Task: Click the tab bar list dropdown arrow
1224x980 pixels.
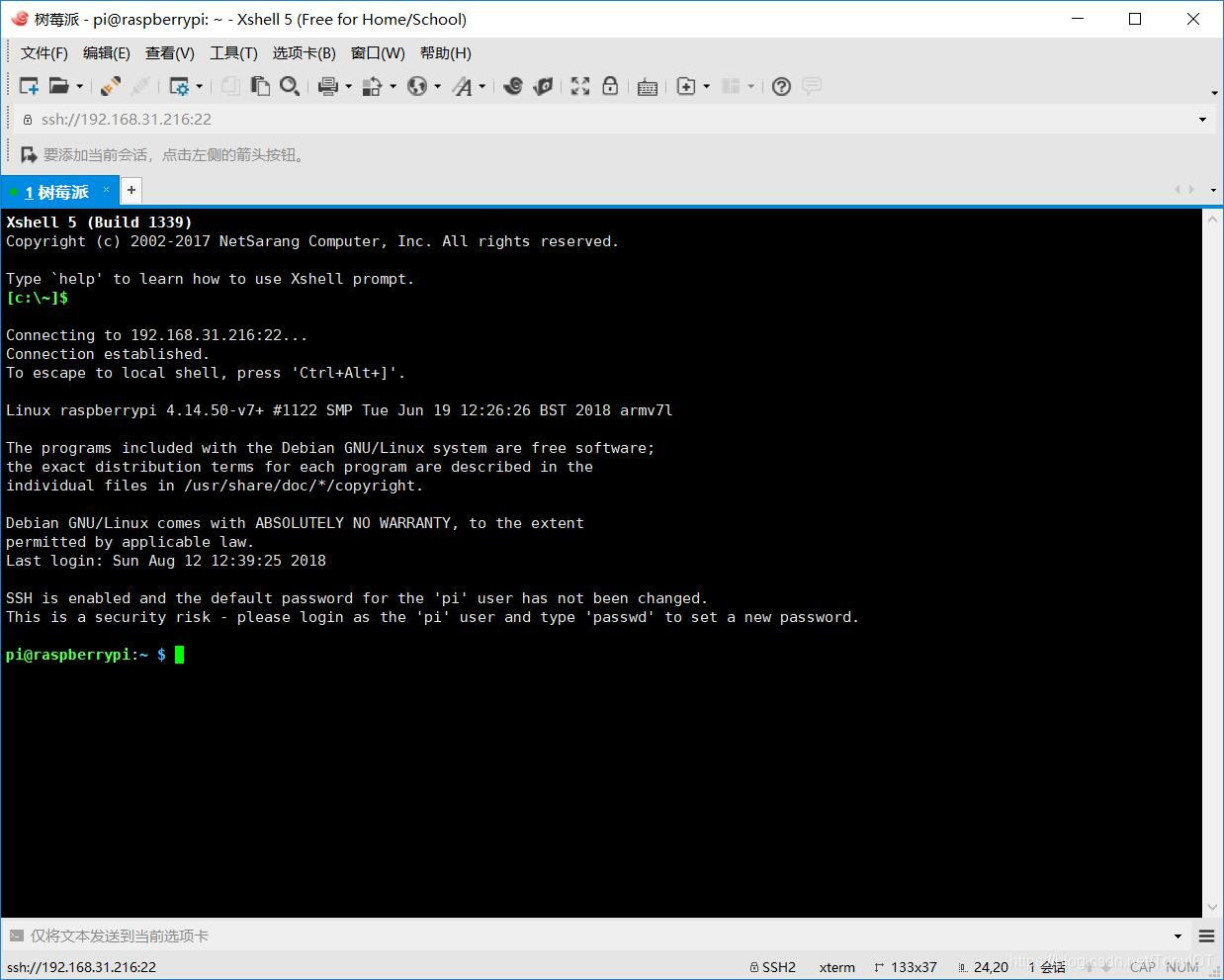Action: (1214, 189)
